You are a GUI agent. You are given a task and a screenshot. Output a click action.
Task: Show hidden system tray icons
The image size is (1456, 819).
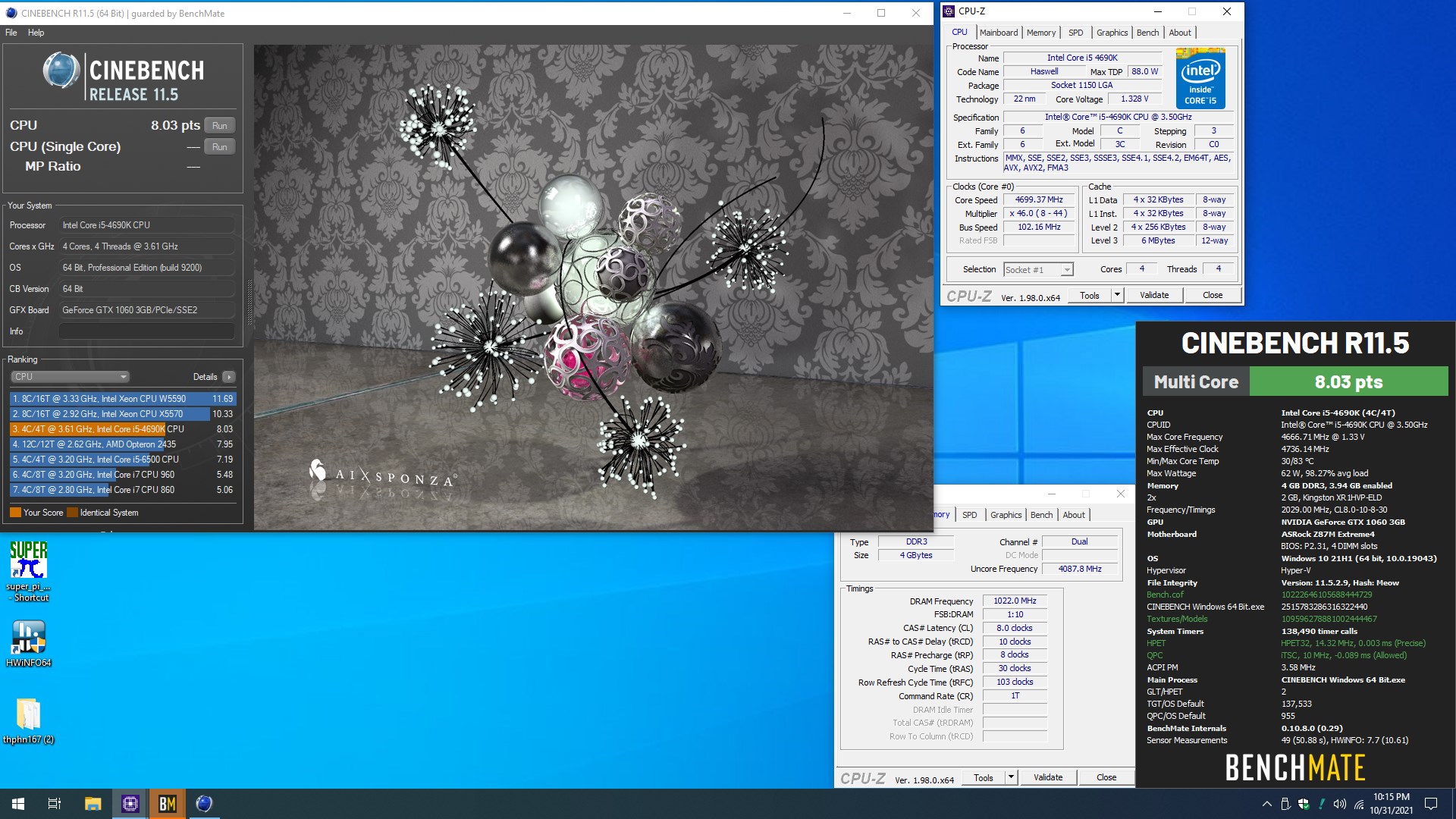click(x=1266, y=804)
